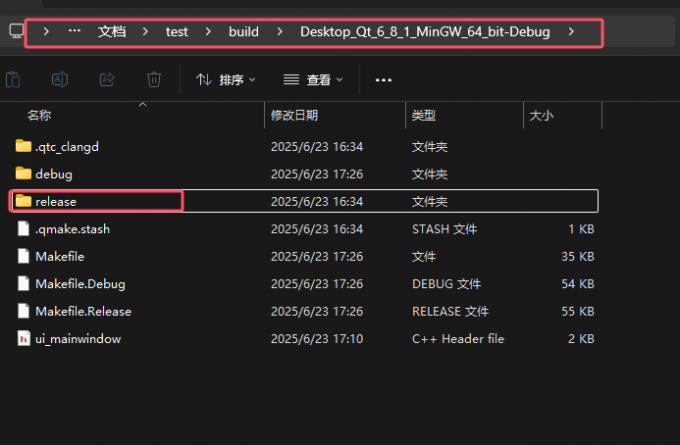Click the .qmake.stash file name
This screenshot has width=680, height=445.
pos(72,229)
